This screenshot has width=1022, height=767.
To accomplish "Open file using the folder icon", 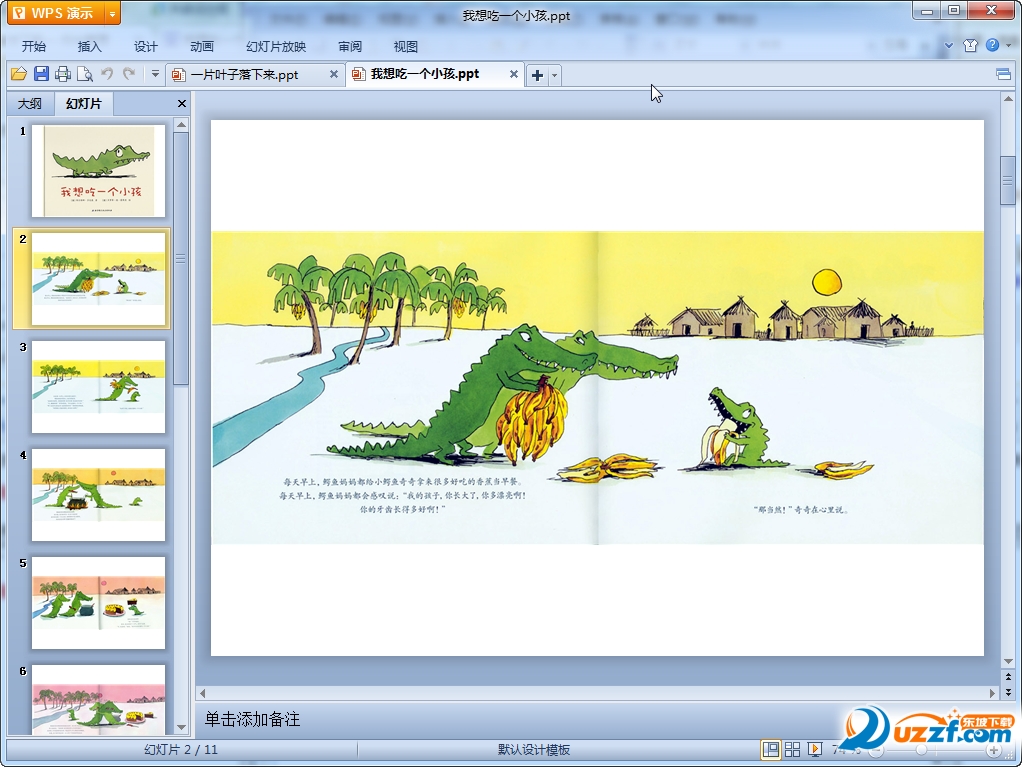I will click(x=19, y=74).
